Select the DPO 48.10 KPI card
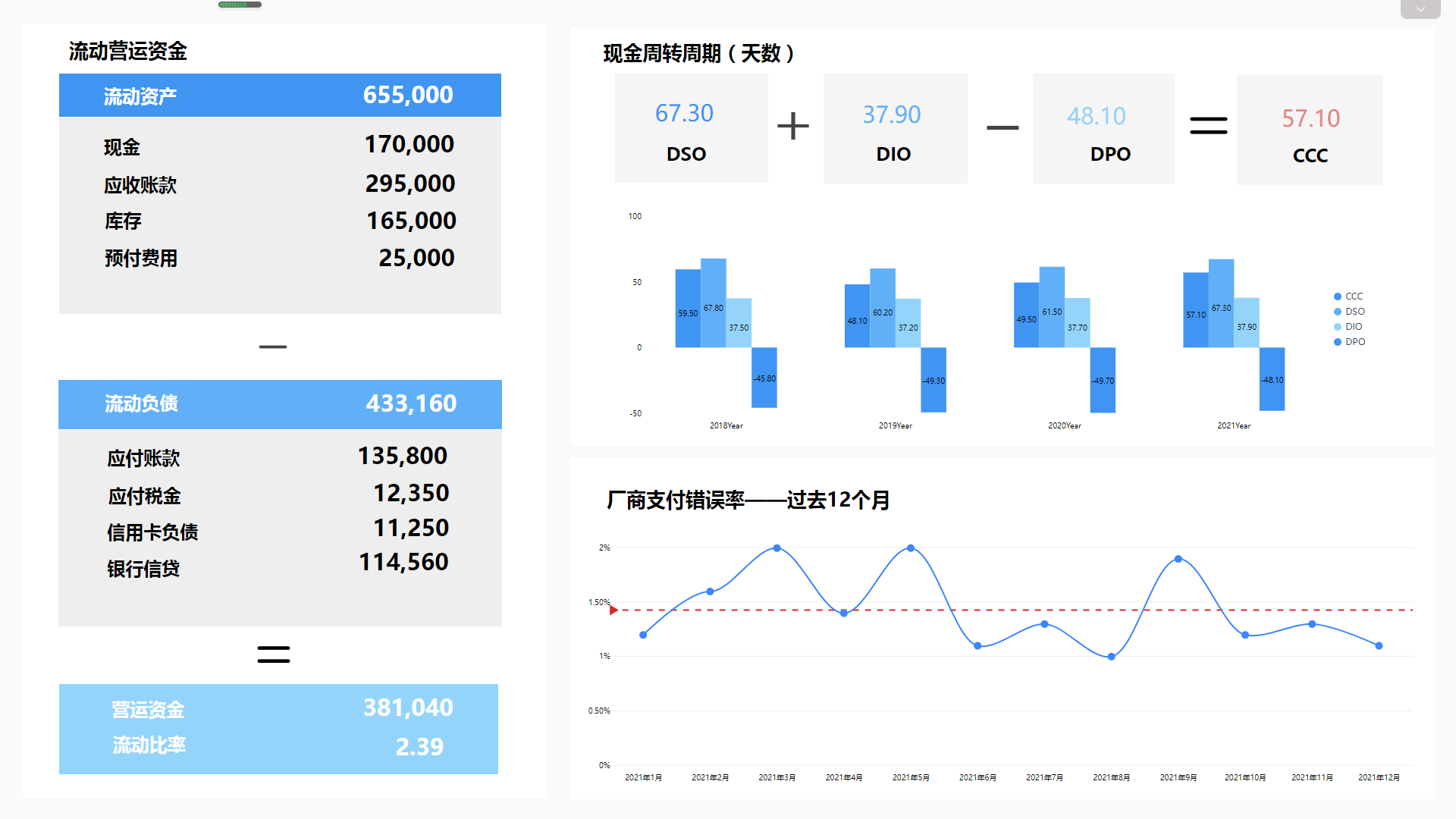Image resolution: width=1456 pixels, height=819 pixels. [1103, 128]
